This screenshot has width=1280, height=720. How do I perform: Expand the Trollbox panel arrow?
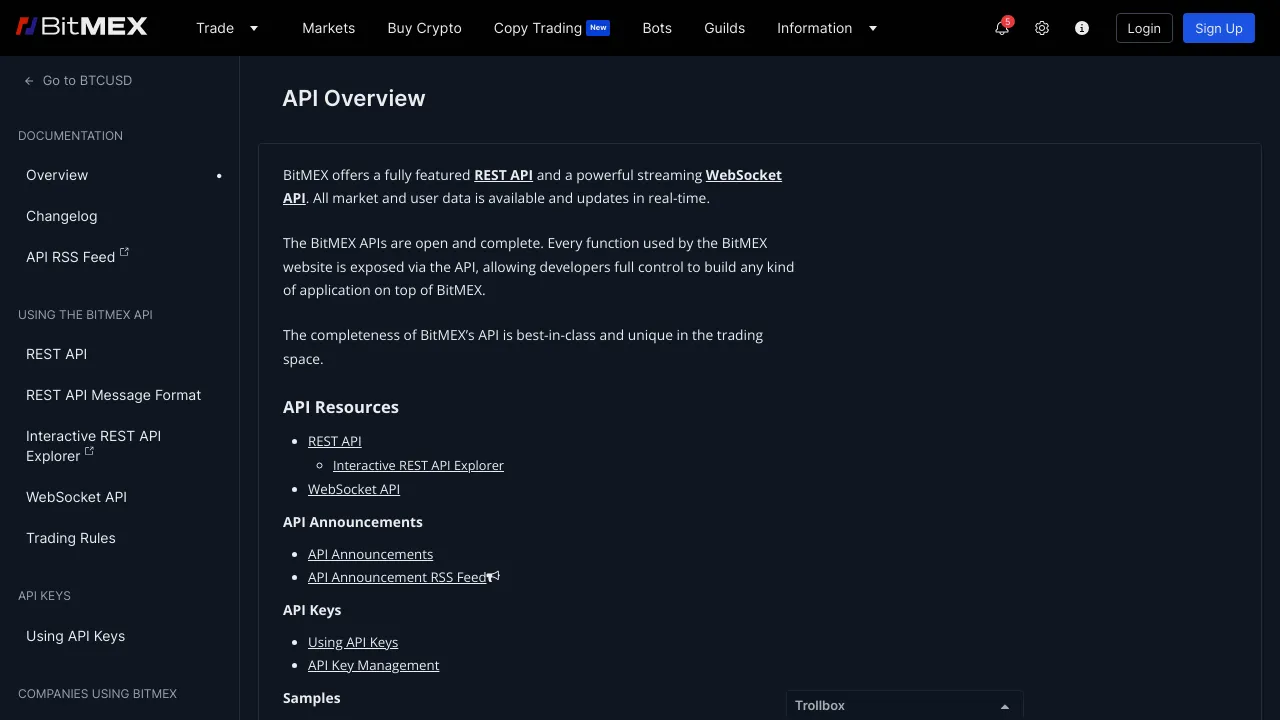(1005, 706)
